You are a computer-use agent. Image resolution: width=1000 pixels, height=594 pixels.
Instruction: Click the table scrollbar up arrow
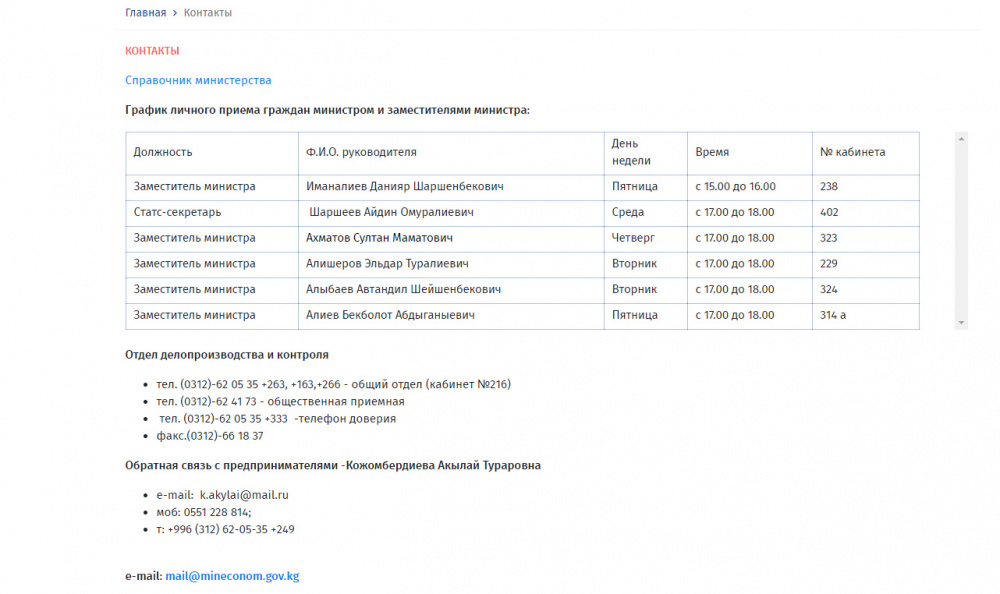click(x=961, y=139)
